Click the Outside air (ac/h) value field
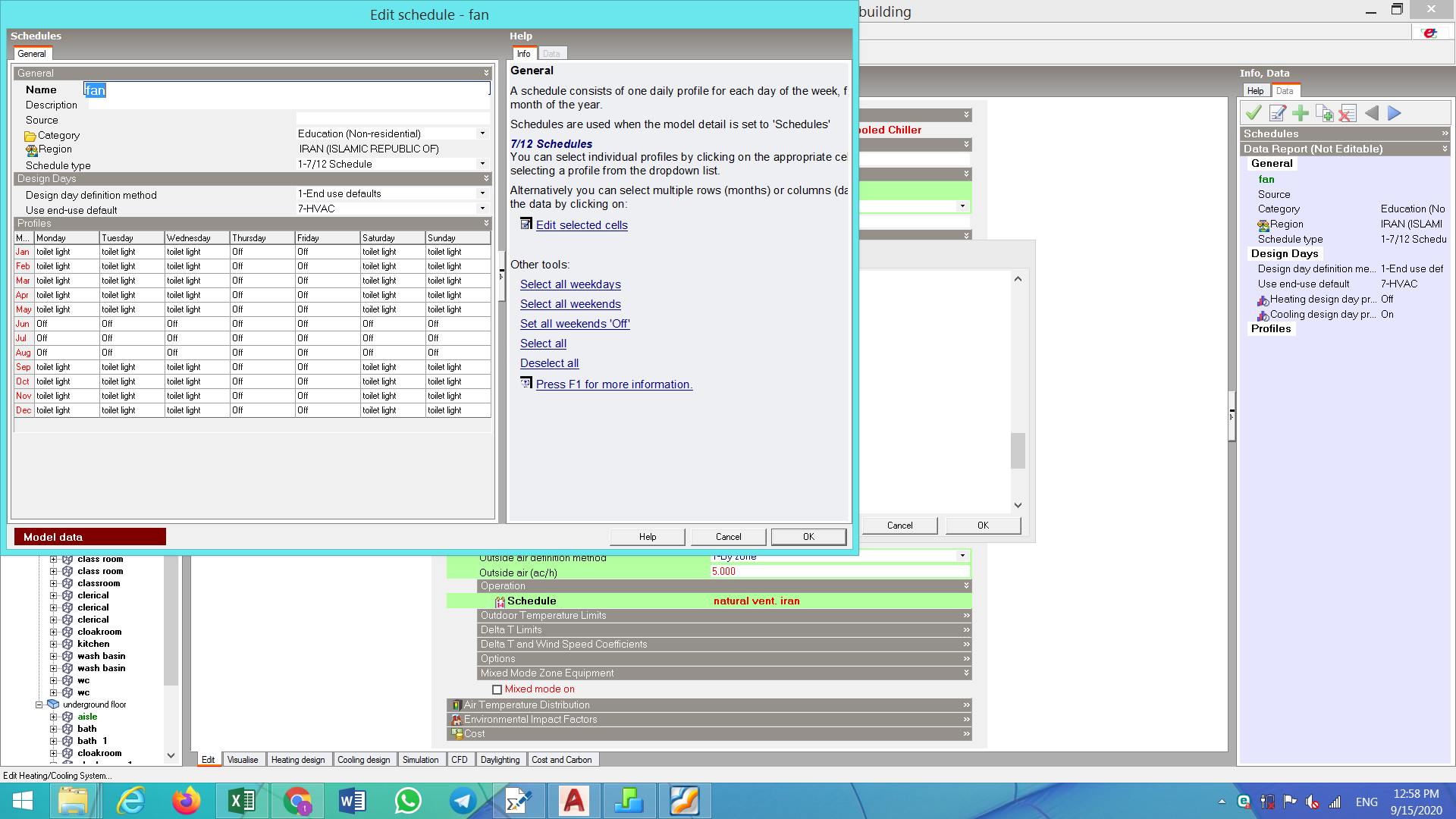 839,572
